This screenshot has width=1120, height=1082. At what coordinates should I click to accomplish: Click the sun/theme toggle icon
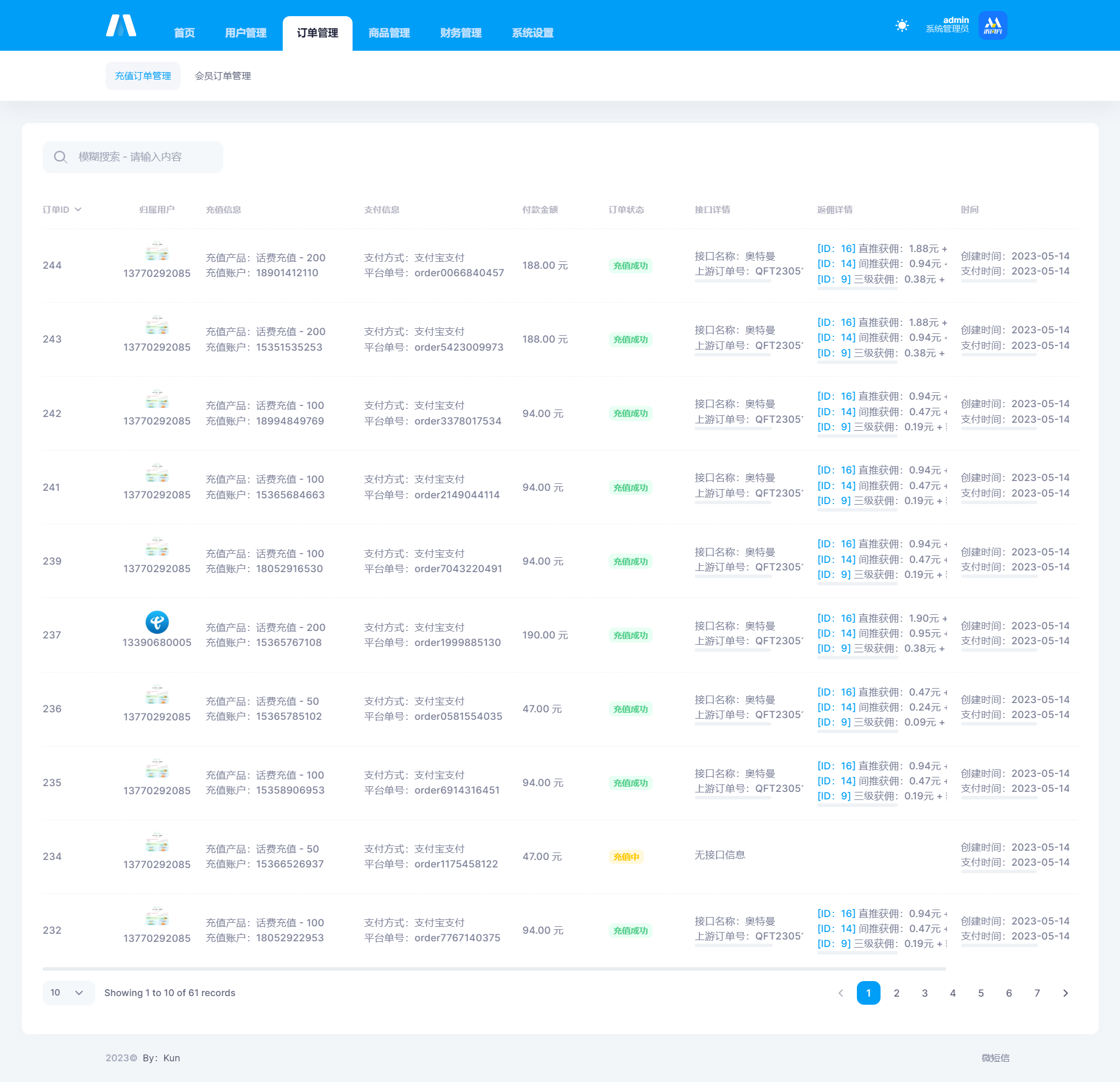[x=901, y=27]
